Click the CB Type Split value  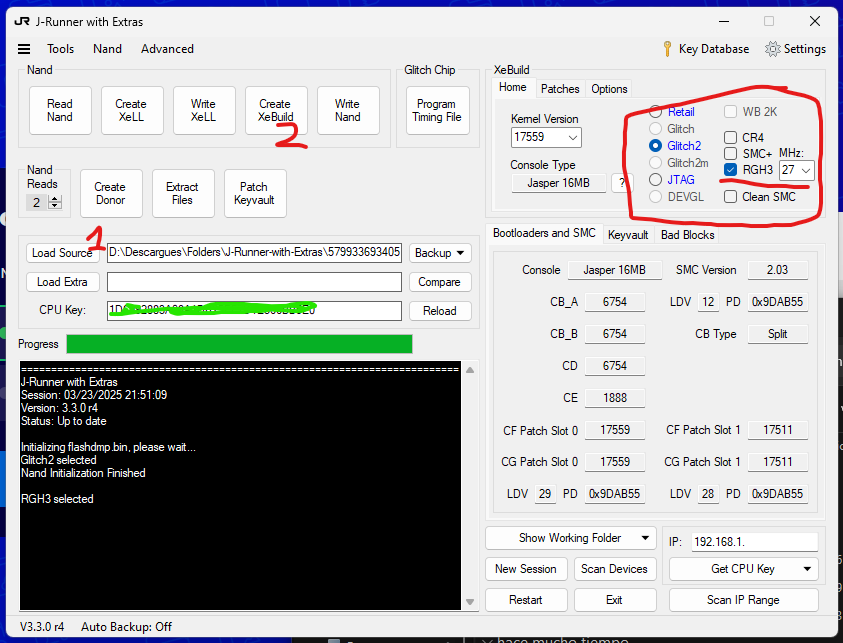[x=777, y=334]
